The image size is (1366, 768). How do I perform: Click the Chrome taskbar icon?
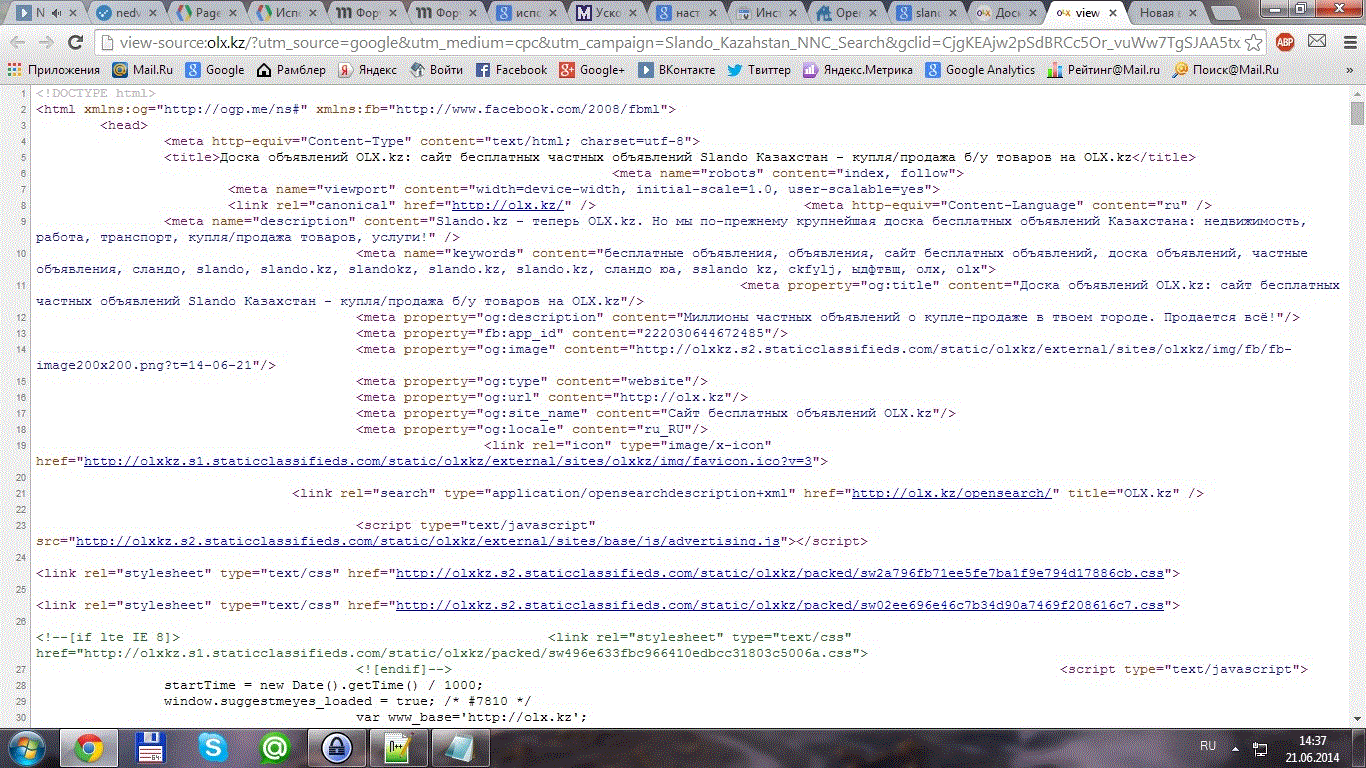(x=88, y=748)
